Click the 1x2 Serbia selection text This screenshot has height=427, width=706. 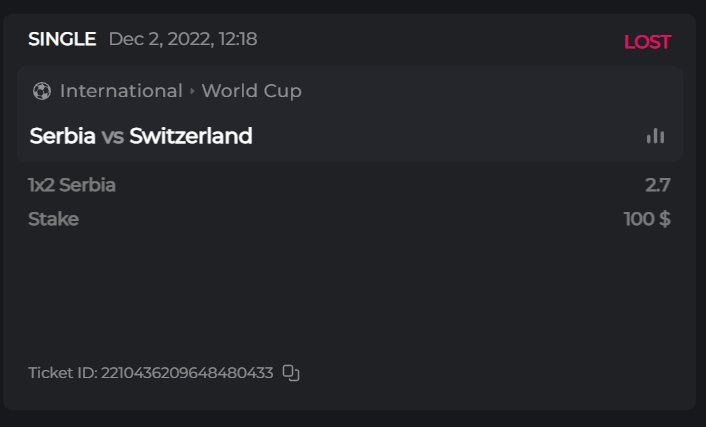(x=72, y=185)
